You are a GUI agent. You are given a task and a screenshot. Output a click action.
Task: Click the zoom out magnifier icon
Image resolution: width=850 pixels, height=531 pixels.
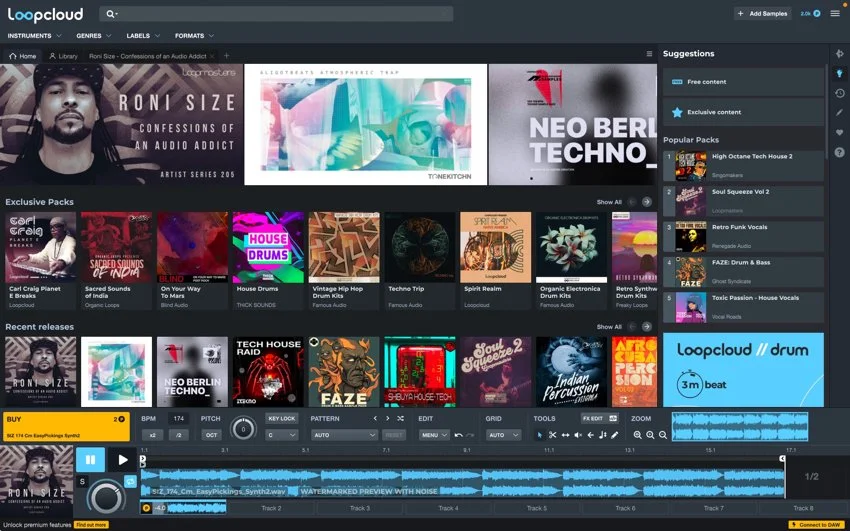coord(662,435)
